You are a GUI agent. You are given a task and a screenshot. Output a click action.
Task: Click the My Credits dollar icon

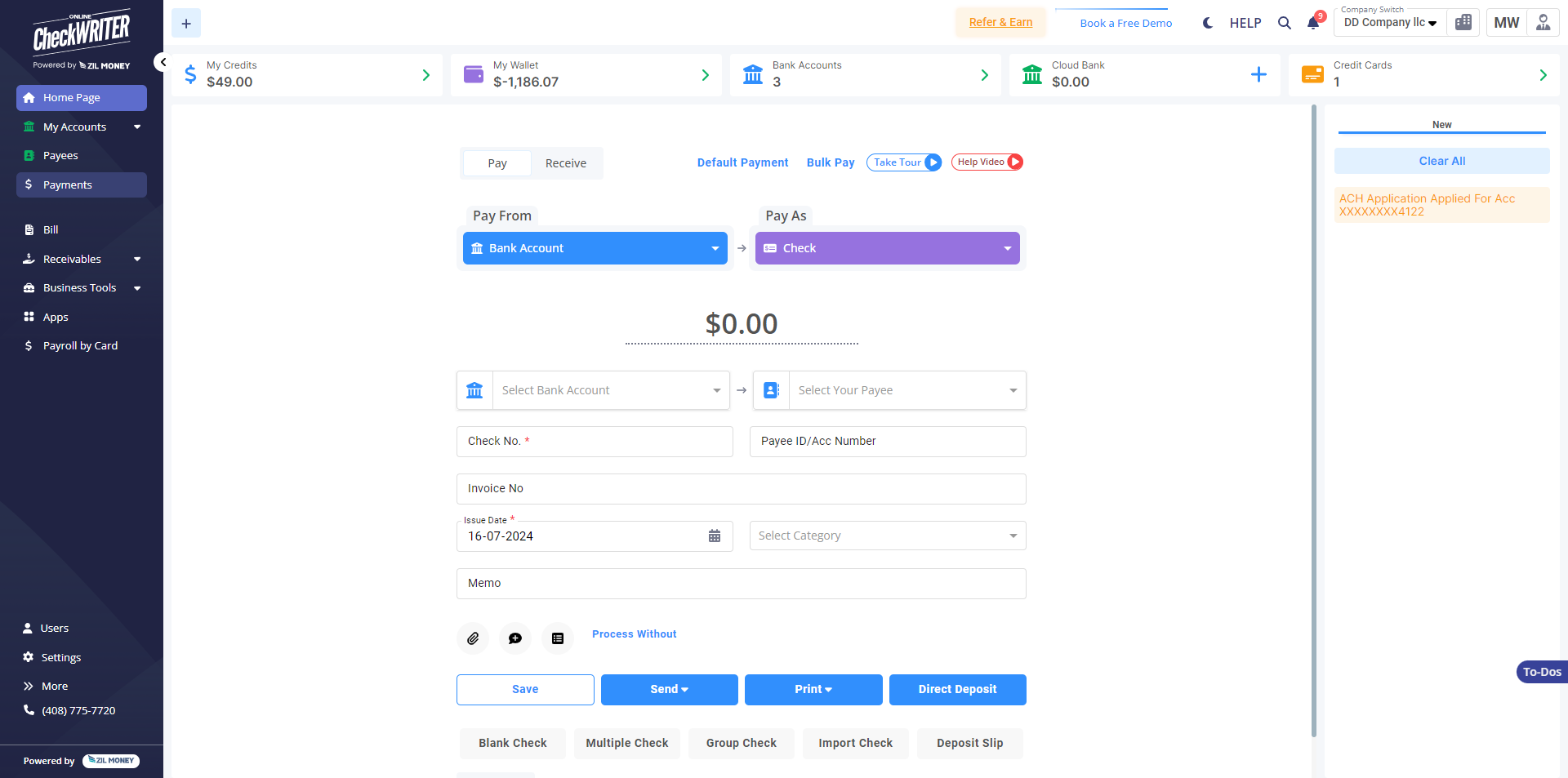(x=190, y=75)
